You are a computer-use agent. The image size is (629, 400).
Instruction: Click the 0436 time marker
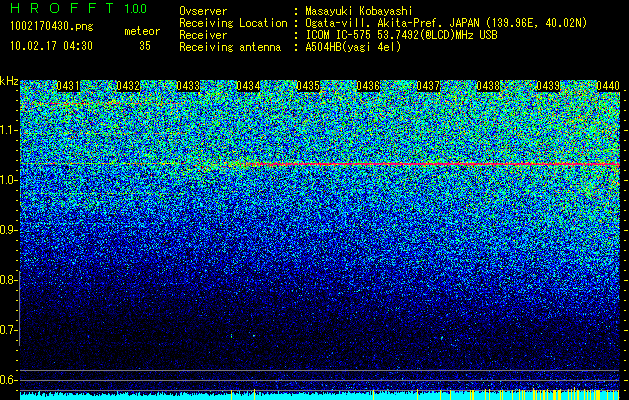tap(368, 86)
